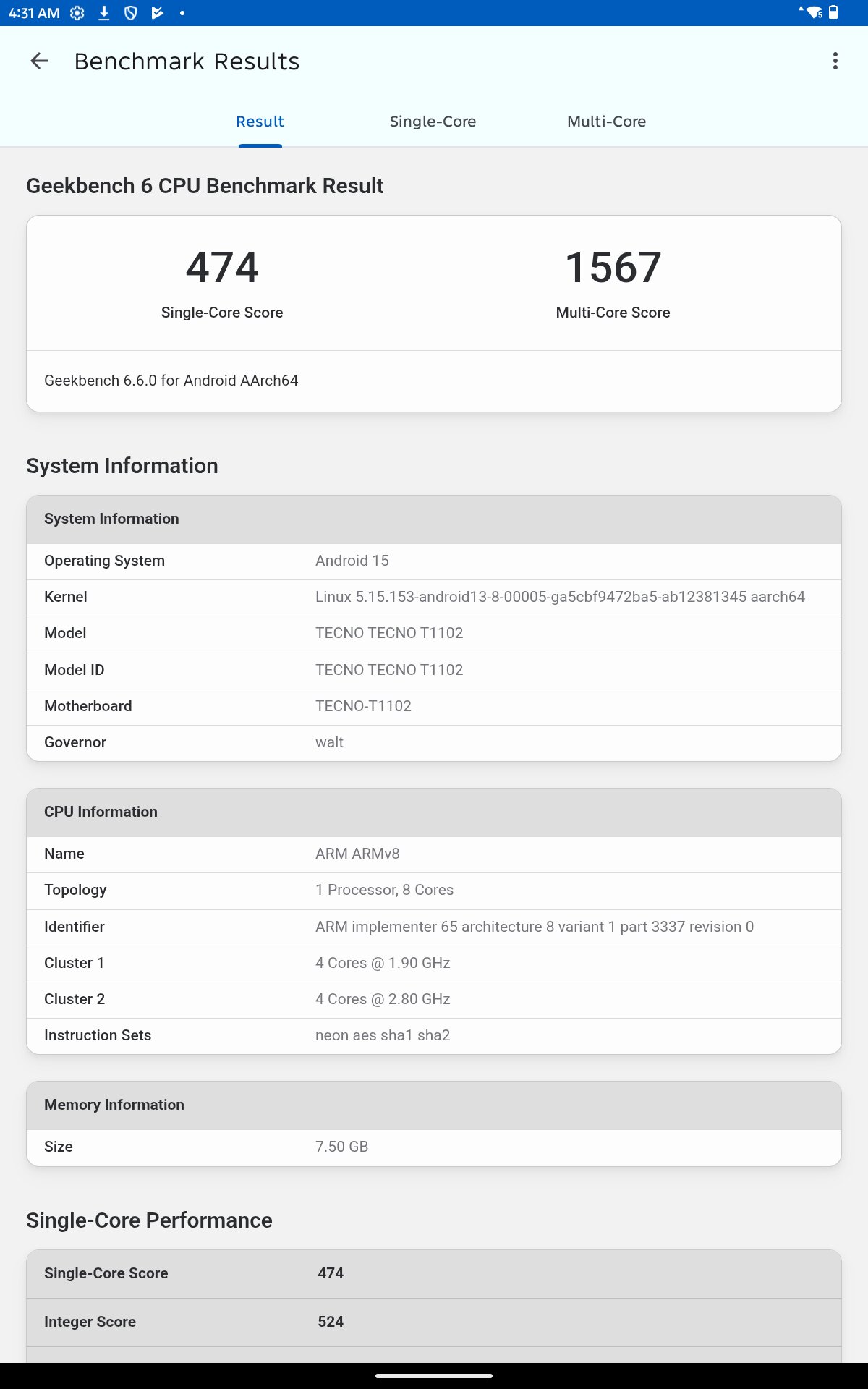Tap the Governor walt row
The image size is (868, 1389).
click(434, 743)
